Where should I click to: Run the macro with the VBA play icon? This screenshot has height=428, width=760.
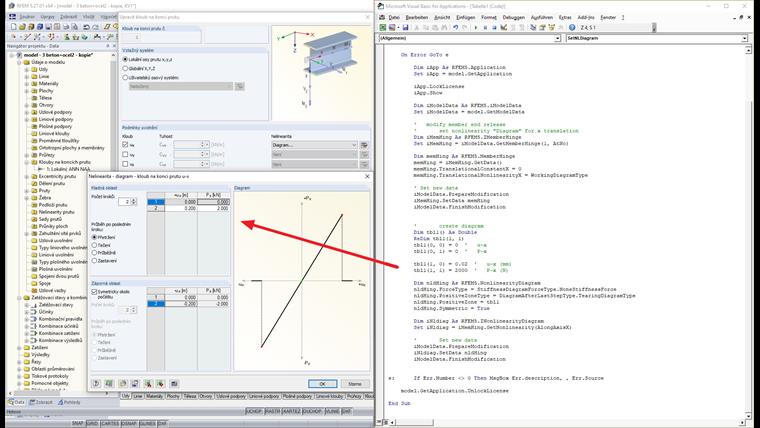475,28
